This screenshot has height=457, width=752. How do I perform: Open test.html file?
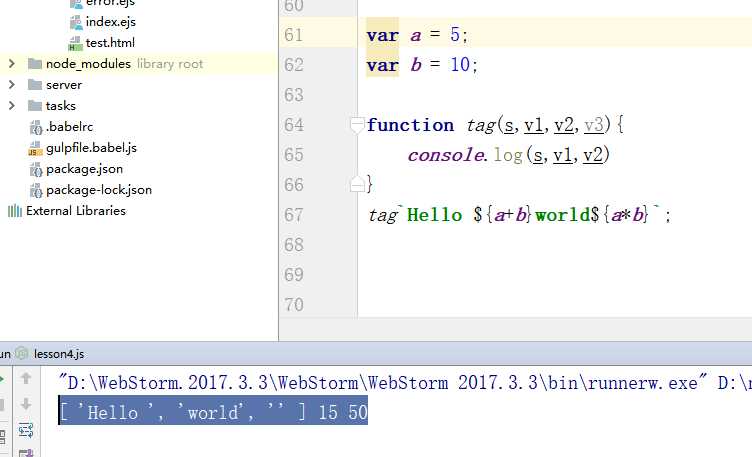click(110, 43)
